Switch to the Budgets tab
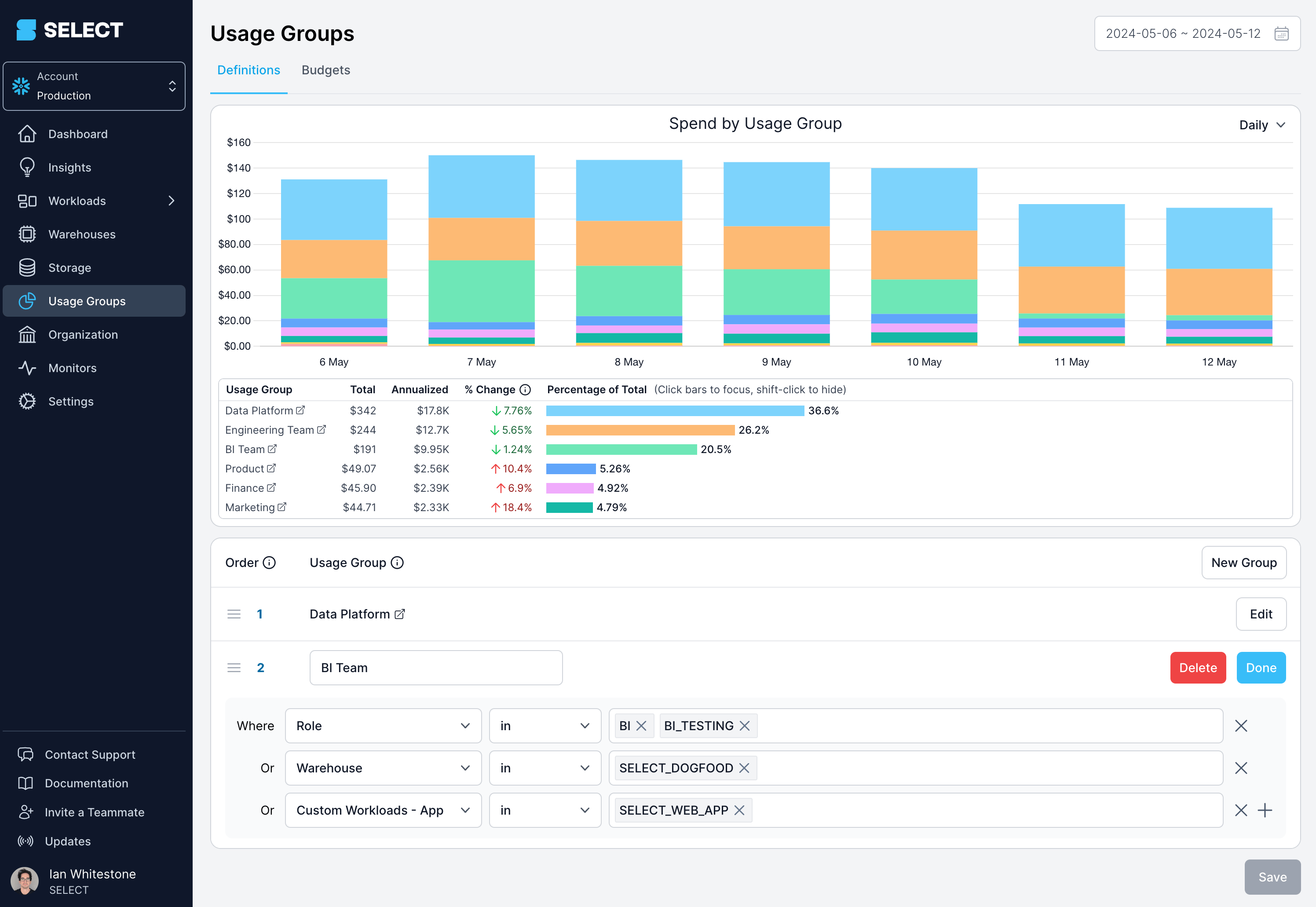 (x=325, y=70)
